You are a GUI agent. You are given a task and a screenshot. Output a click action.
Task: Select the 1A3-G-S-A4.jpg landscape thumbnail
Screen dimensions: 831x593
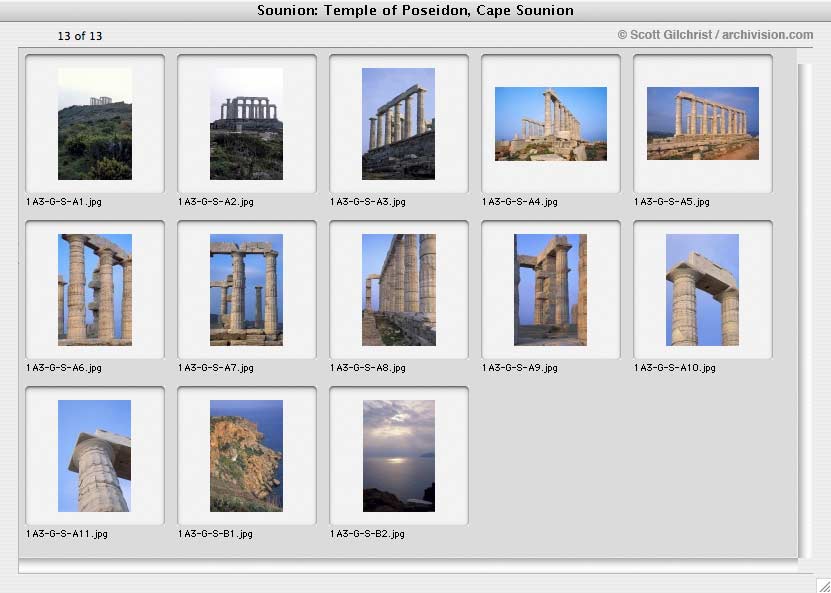(x=551, y=124)
